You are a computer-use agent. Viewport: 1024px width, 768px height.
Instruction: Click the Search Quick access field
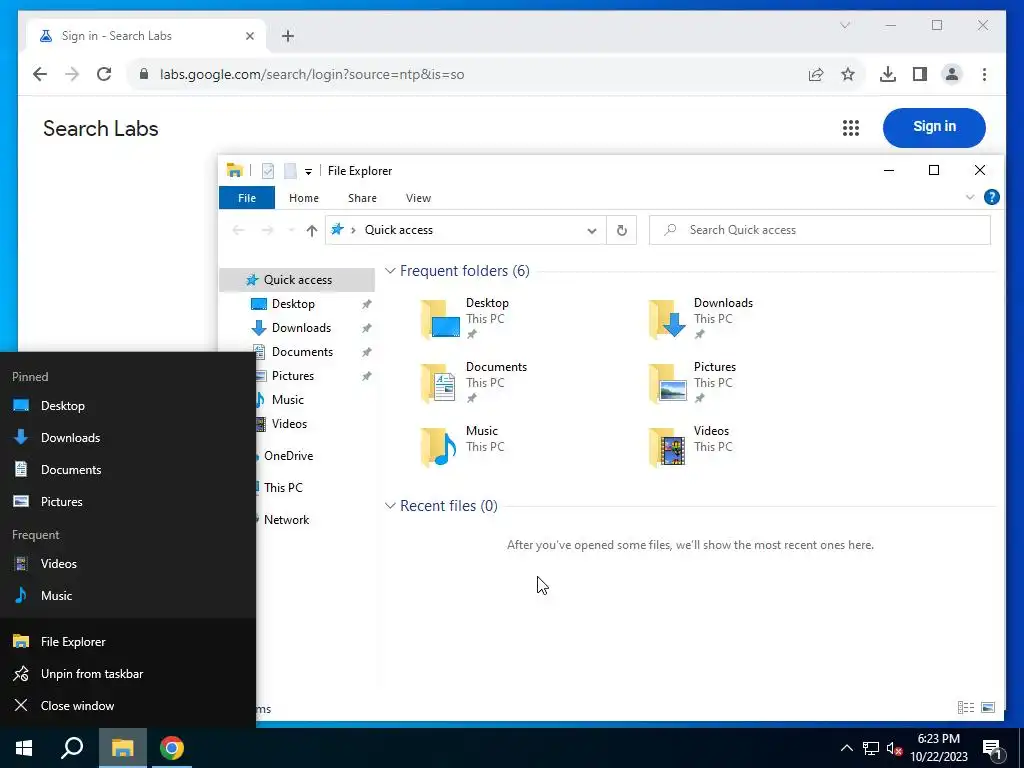[820, 230]
